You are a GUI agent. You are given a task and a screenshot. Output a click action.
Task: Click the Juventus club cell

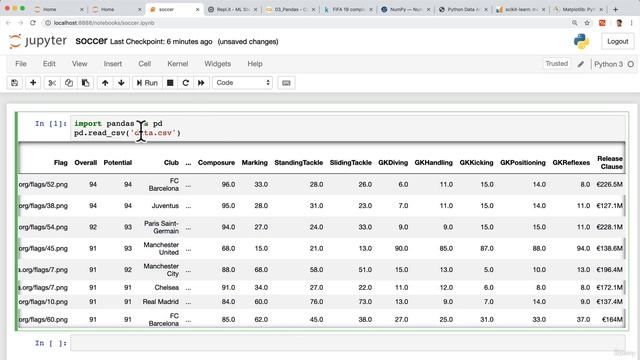[x=165, y=206]
